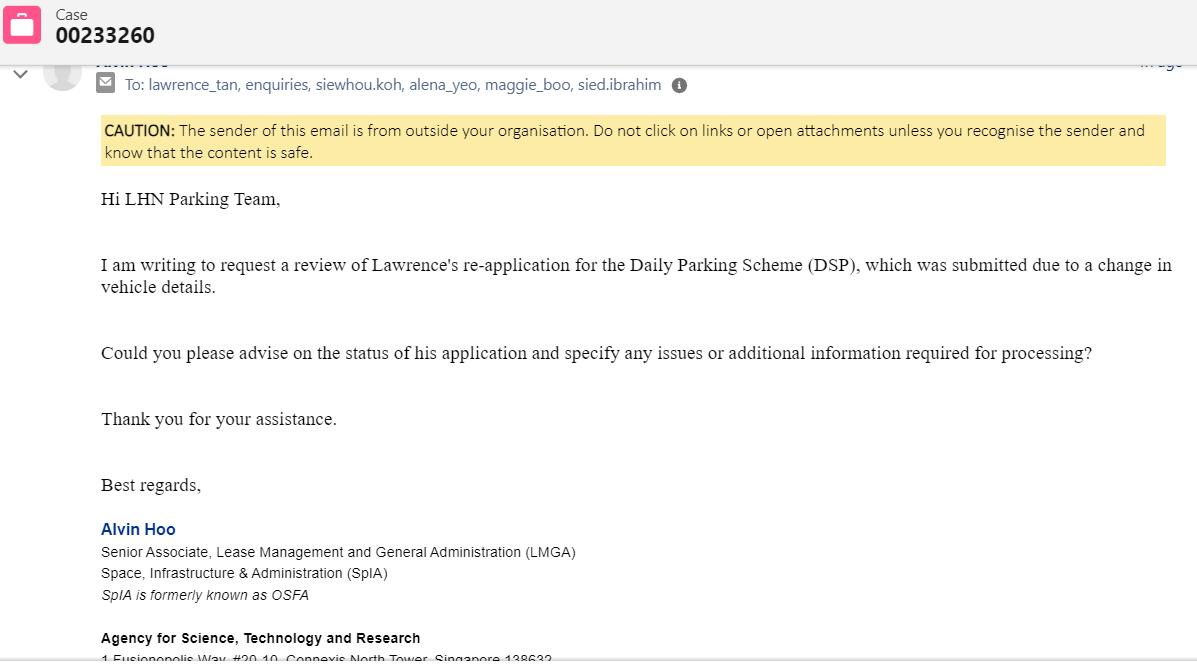Click the lawrence_tan recipient link
The height and width of the screenshot is (664, 1197).
[x=193, y=85]
